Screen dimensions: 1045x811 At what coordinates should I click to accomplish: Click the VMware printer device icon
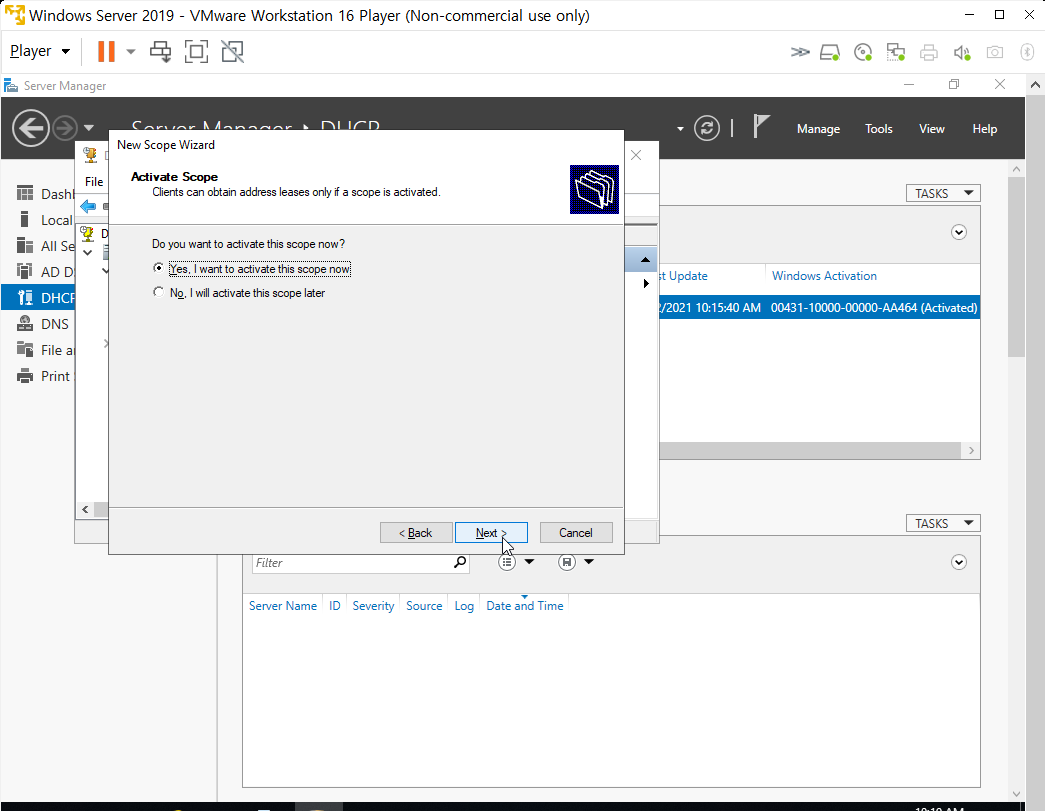coord(929,52)
